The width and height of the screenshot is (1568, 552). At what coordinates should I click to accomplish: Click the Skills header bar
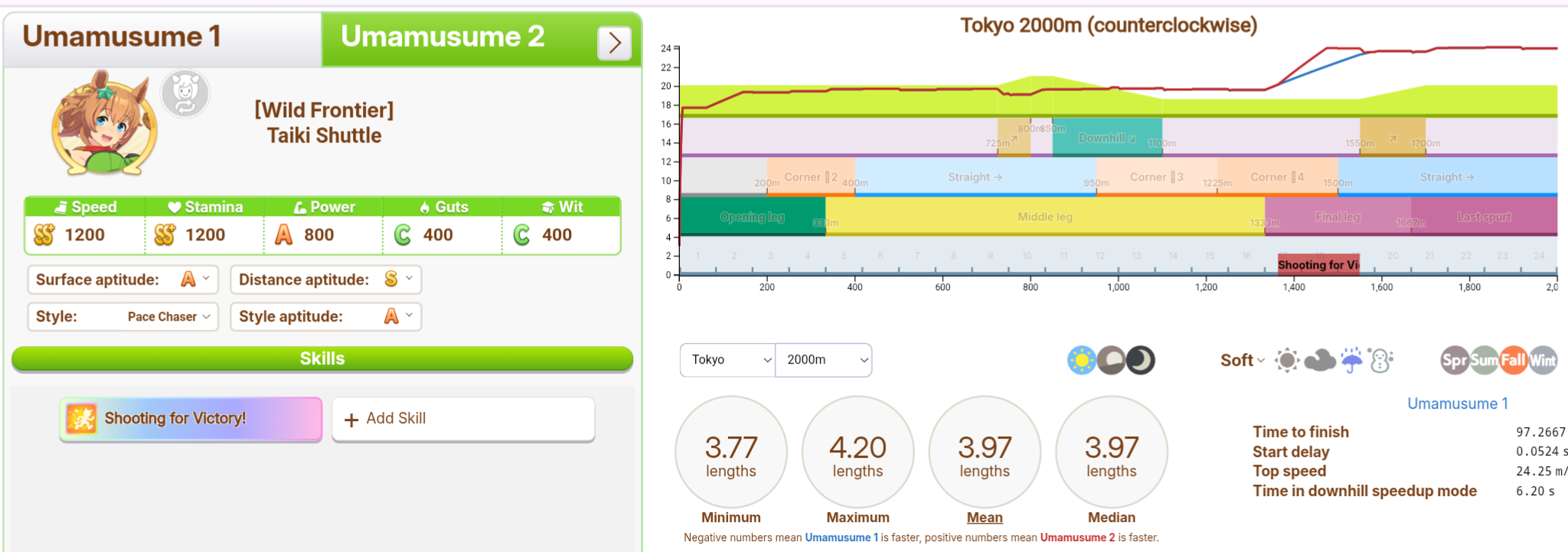click(322, 358)
